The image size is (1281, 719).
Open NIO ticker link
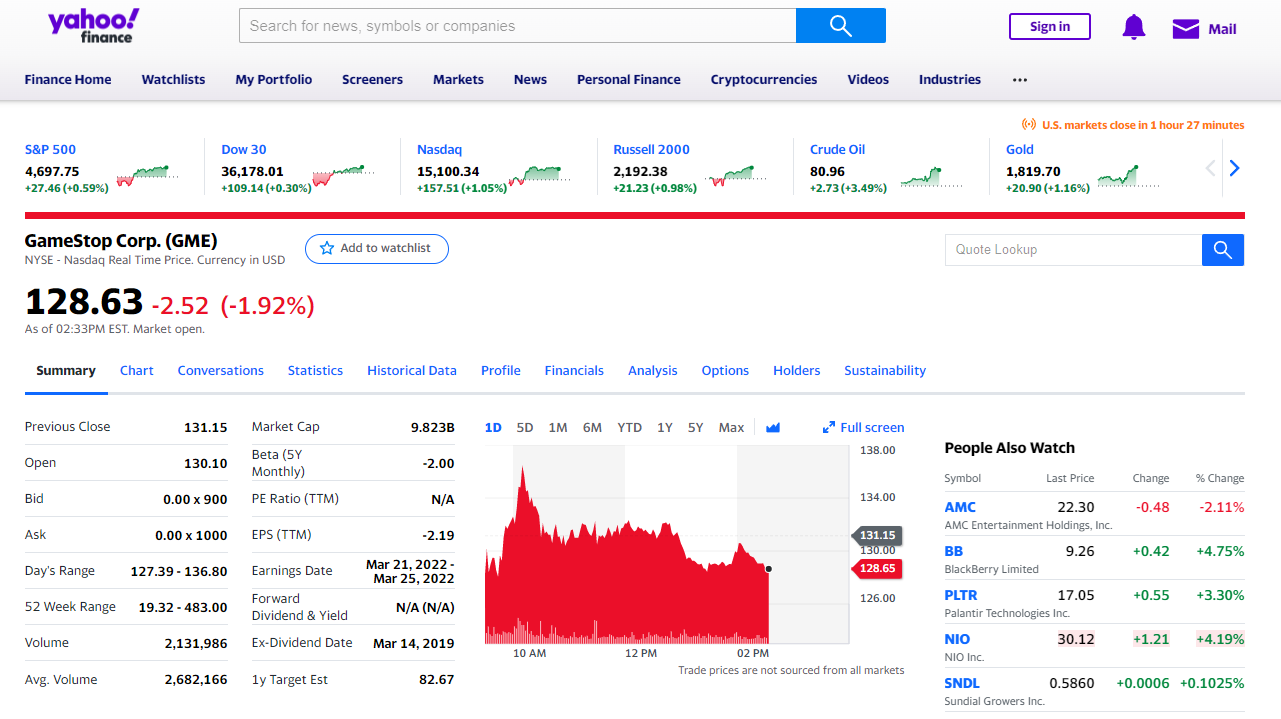[957, 639]
